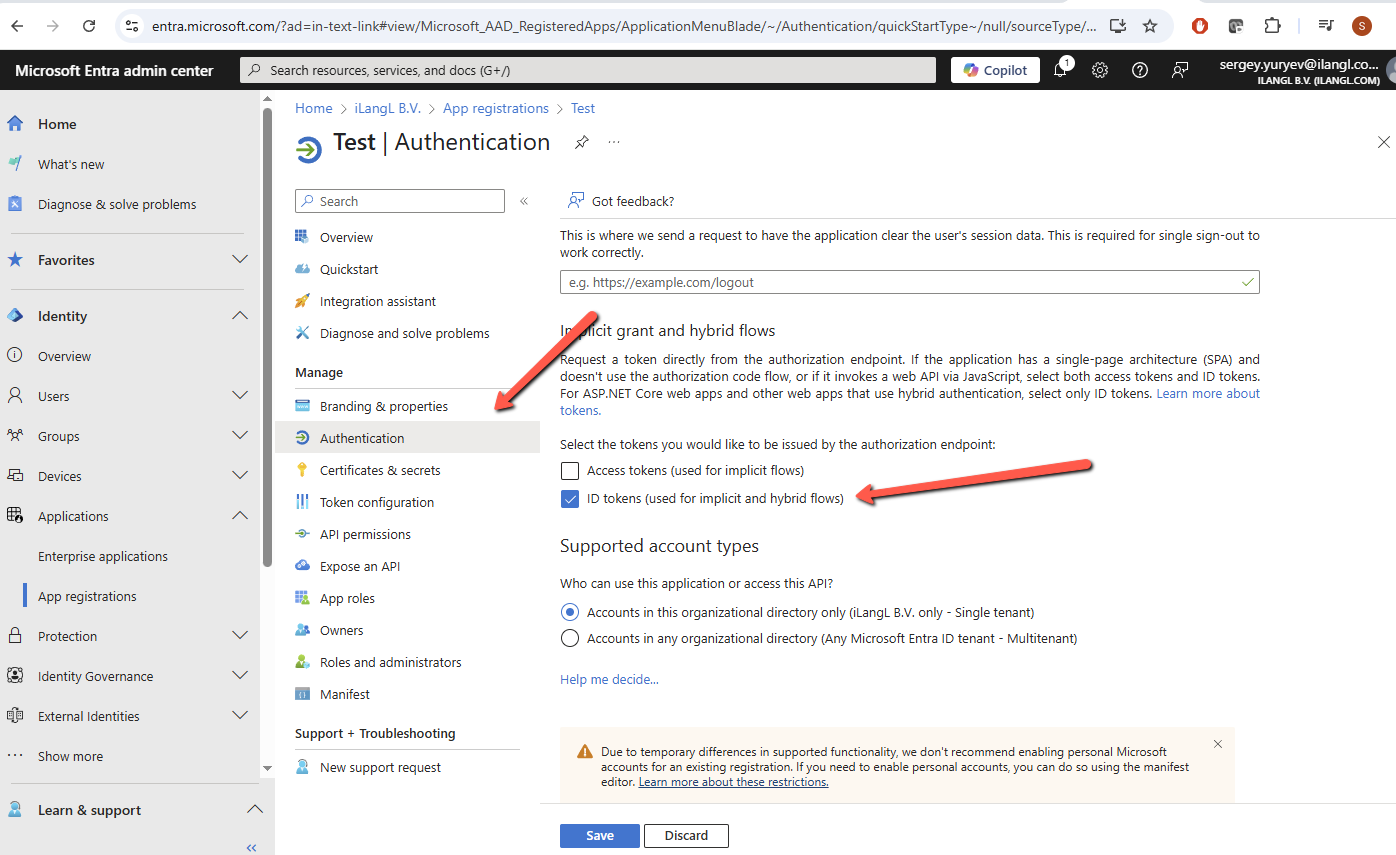Select single tenant accounts radio option

coord(570,612)
